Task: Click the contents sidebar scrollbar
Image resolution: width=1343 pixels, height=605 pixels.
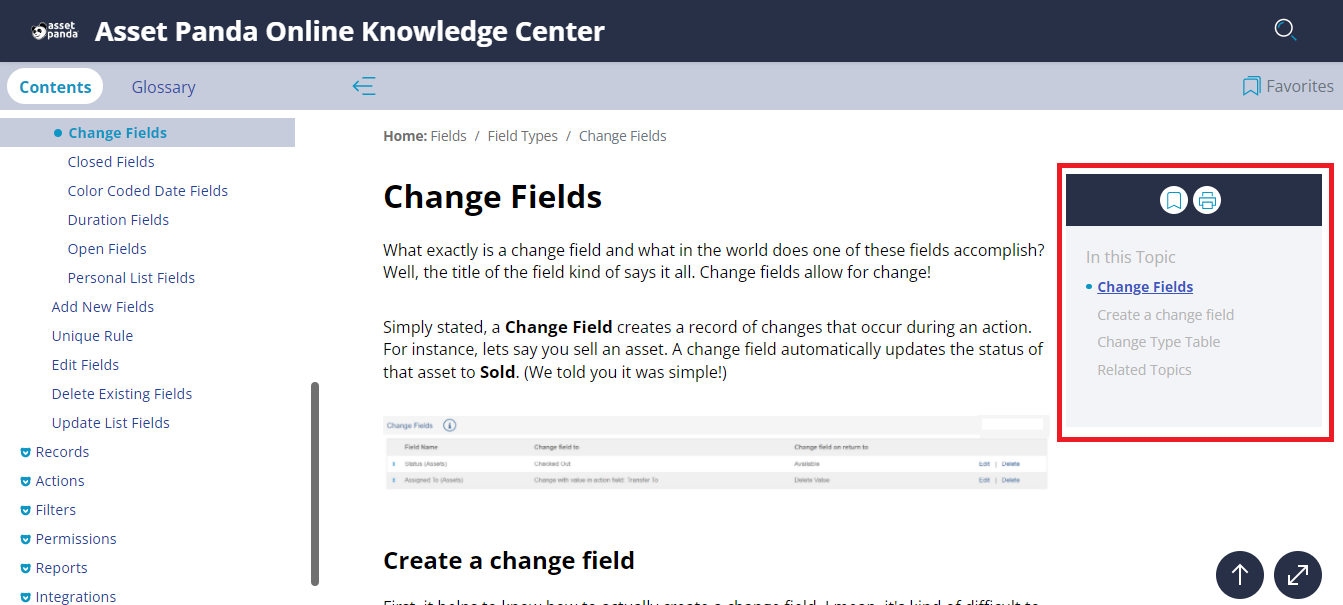Action: click(315, 483)
